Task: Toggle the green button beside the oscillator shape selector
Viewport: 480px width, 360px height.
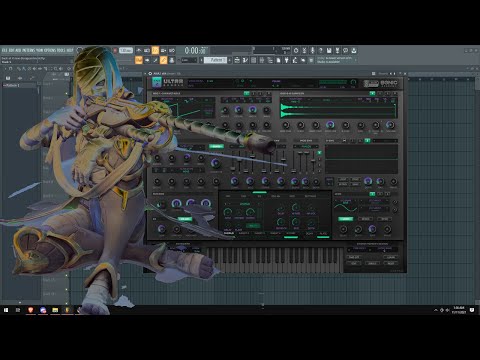Action: click(x=216, y=146)
